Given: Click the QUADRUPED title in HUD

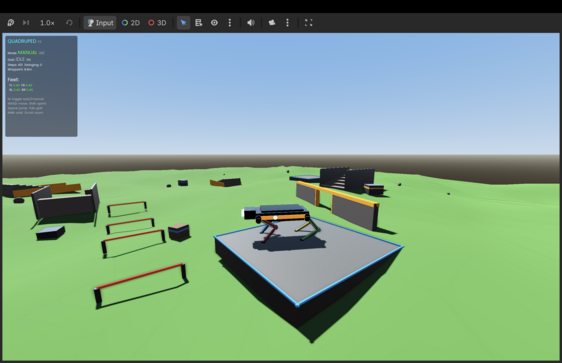Looking at the screenshot, I should (22, 41).
